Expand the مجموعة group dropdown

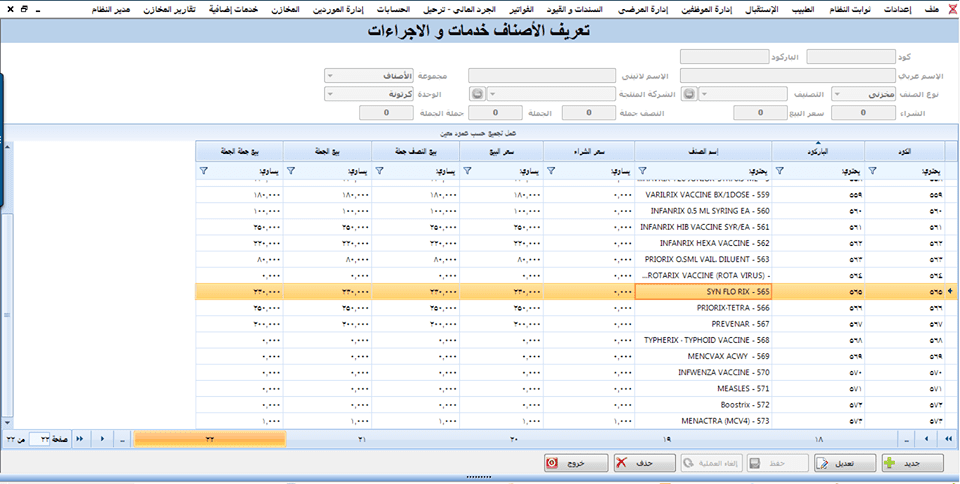pos(330,75)
